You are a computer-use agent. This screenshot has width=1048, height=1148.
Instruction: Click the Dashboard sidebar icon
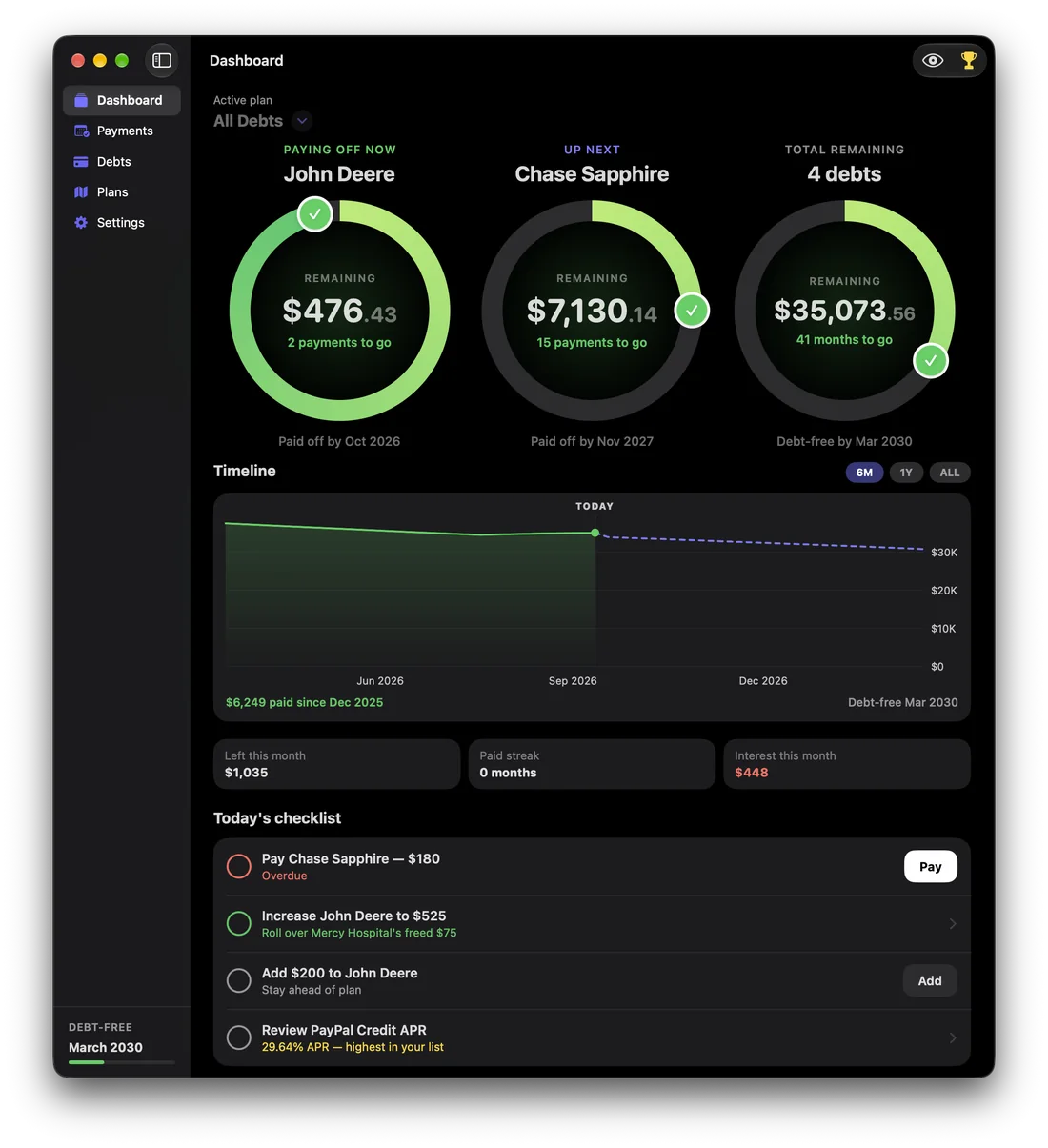(x=81, y=100)
